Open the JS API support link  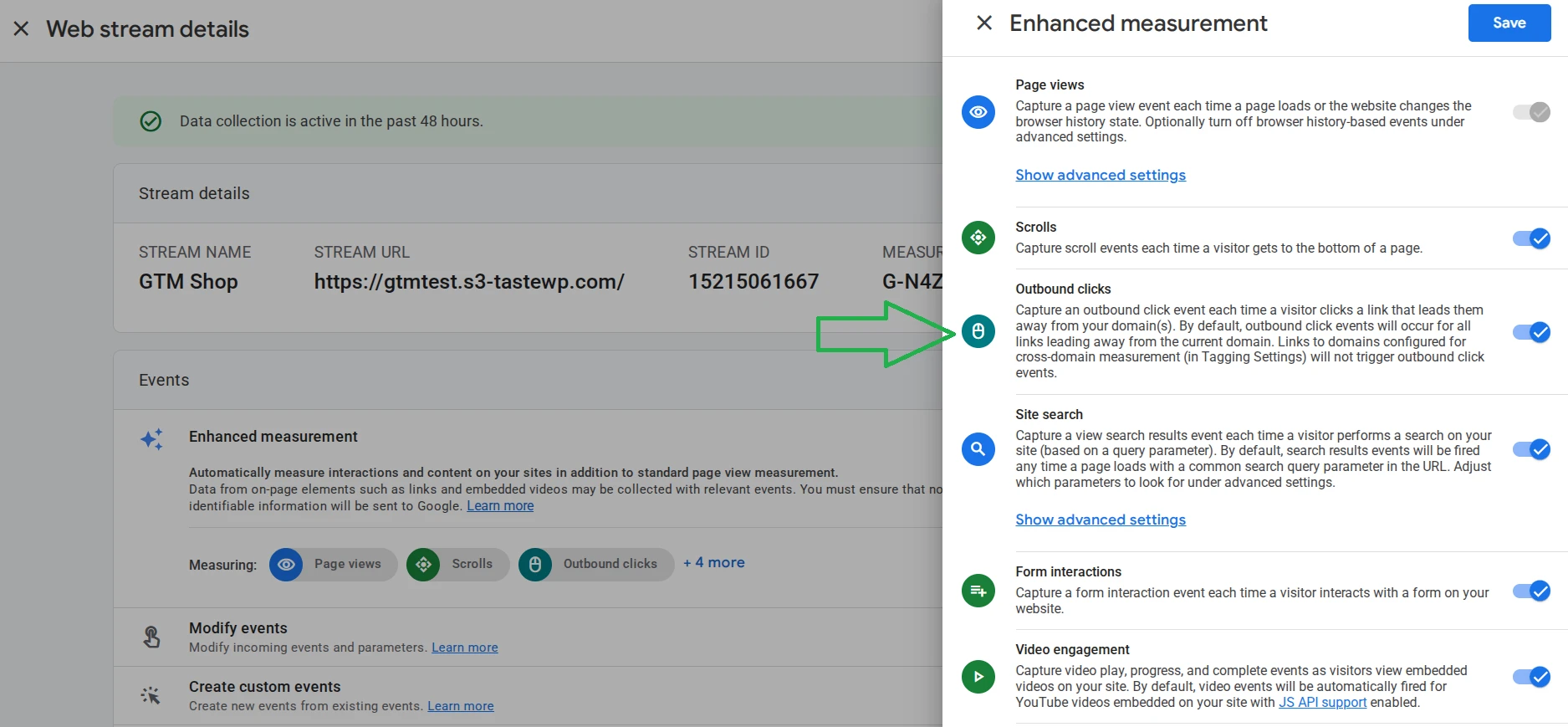click(x=1322, y=703)
